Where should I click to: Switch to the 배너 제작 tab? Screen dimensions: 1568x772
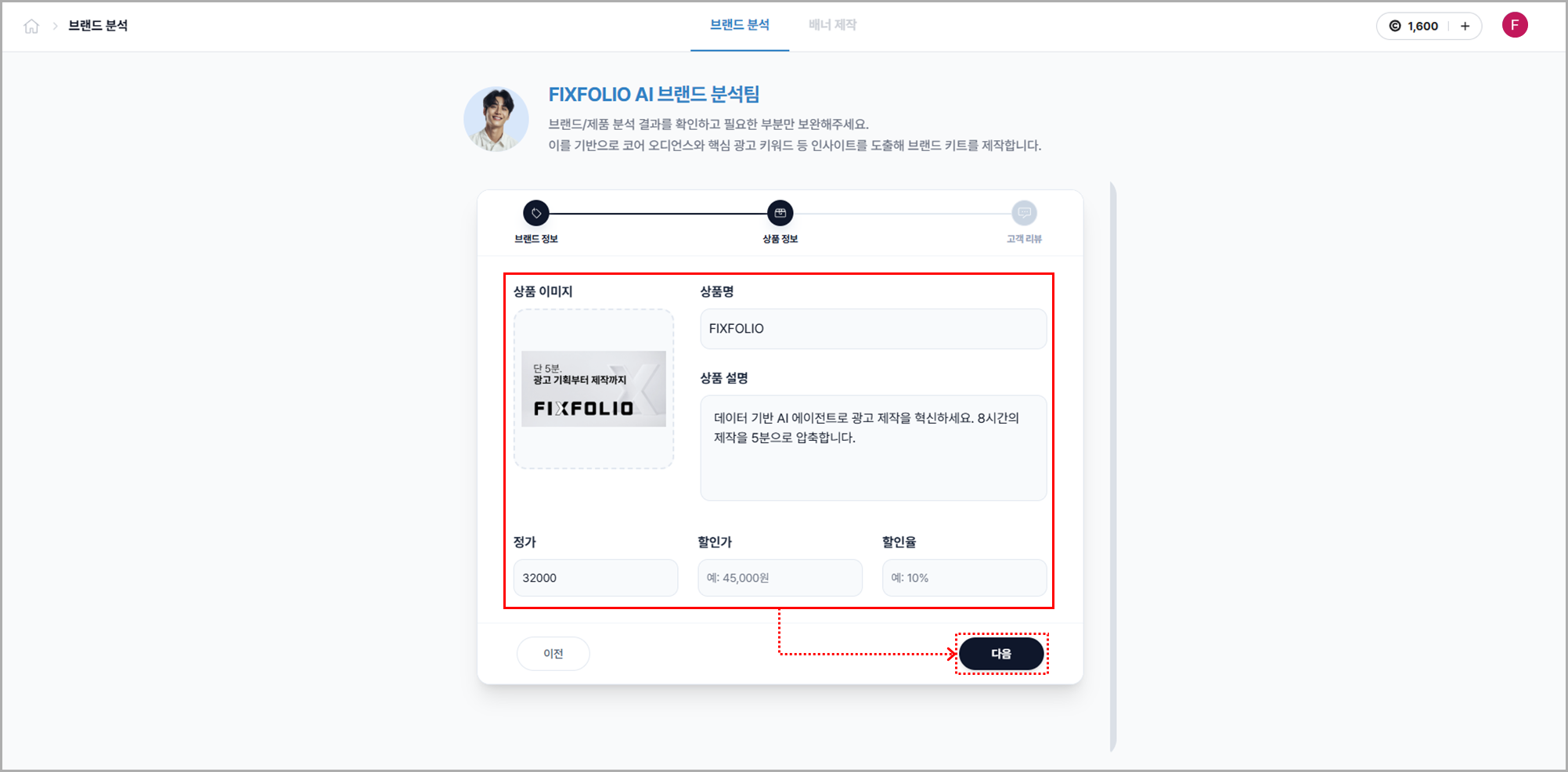tap(832, 25)
